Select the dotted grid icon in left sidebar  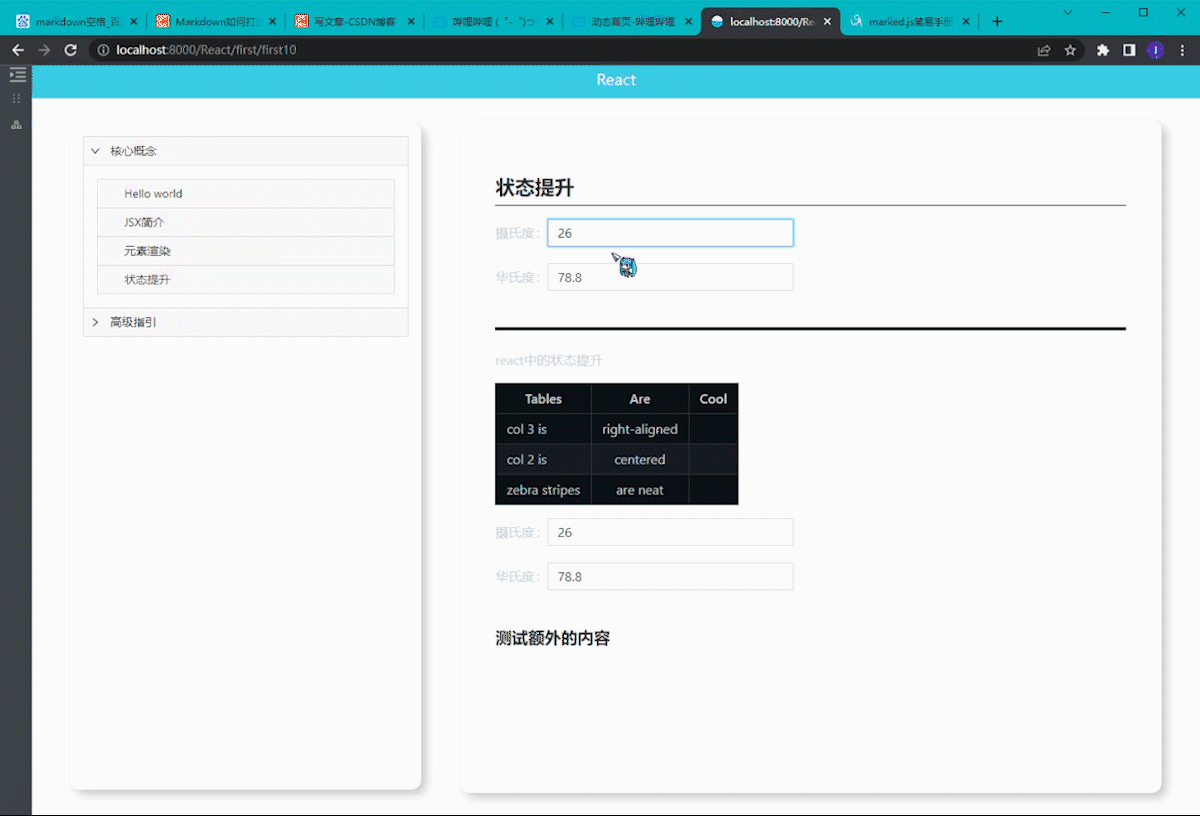click(16, 98)
